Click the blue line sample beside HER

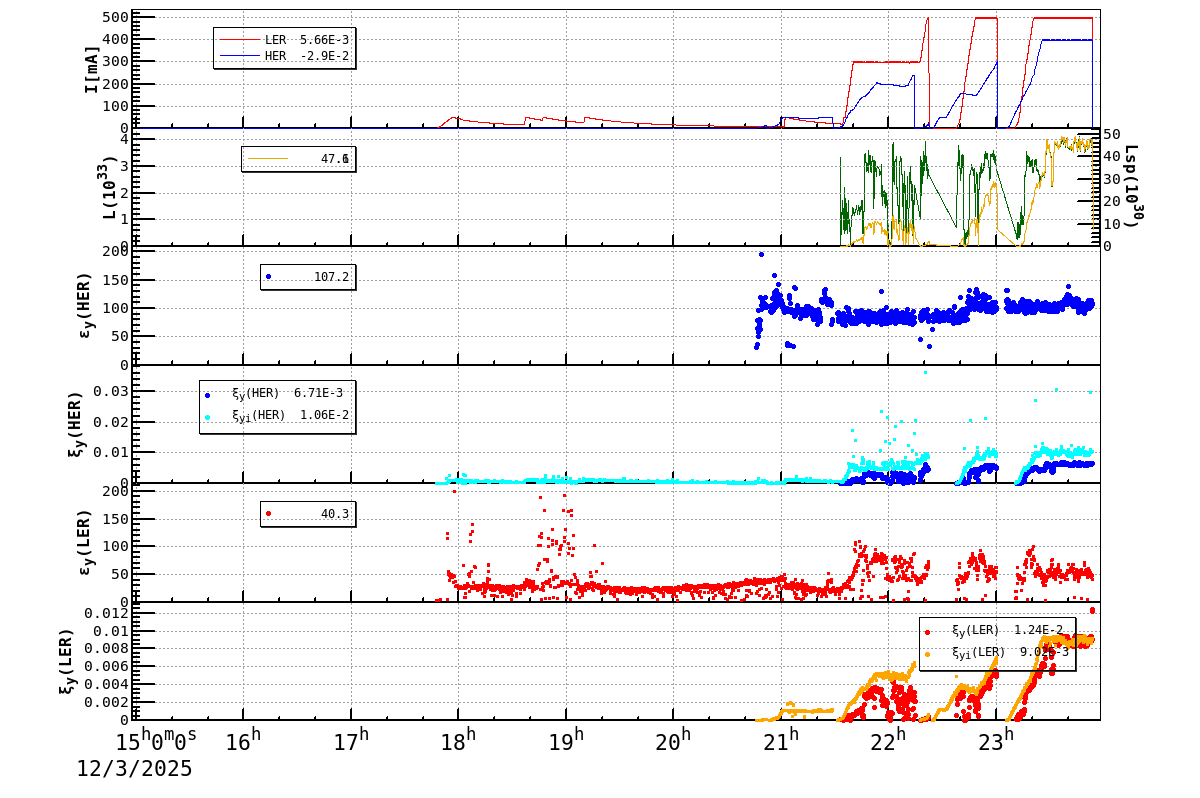coord(238,56)
